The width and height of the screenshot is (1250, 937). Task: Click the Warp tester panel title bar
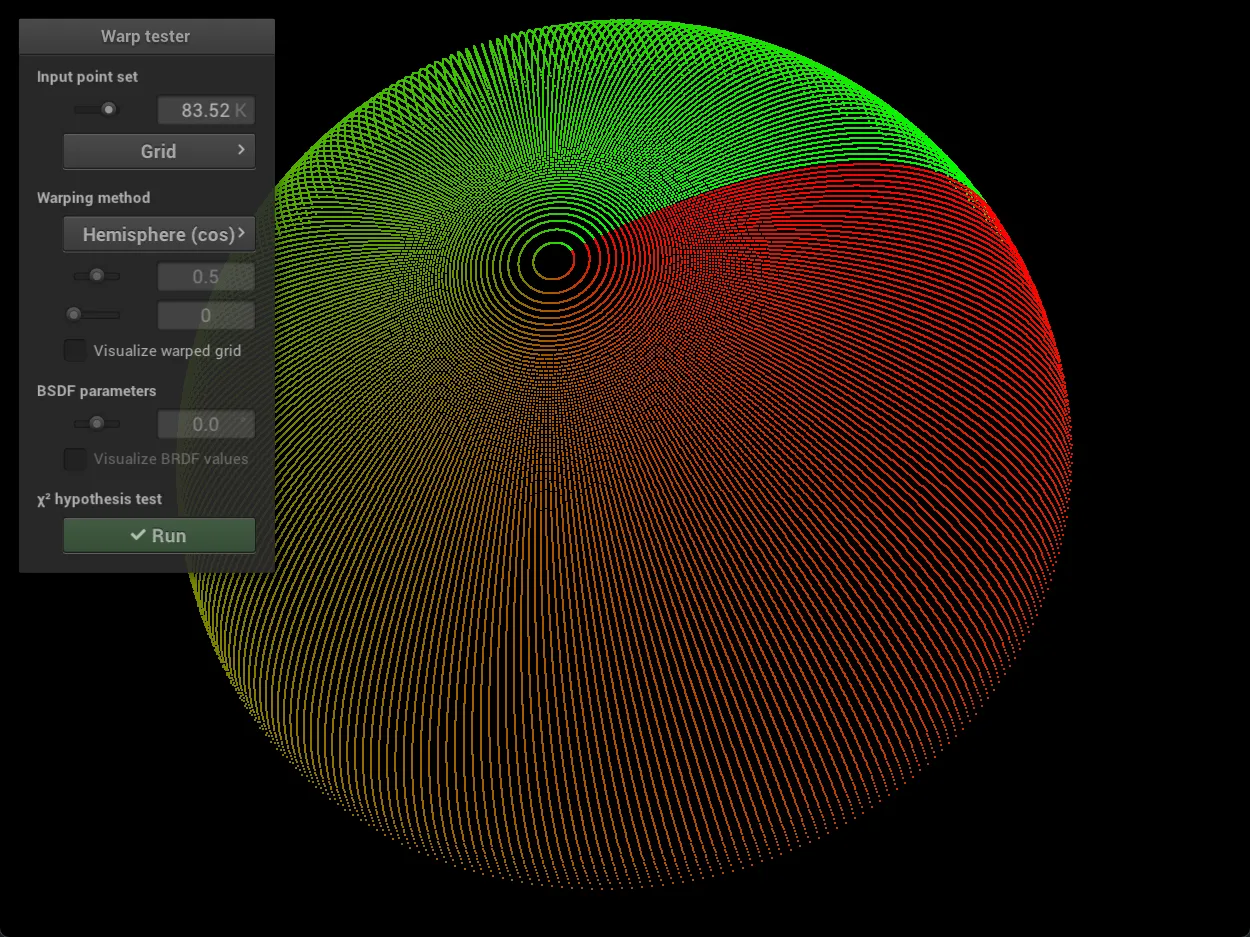[146, 36]
